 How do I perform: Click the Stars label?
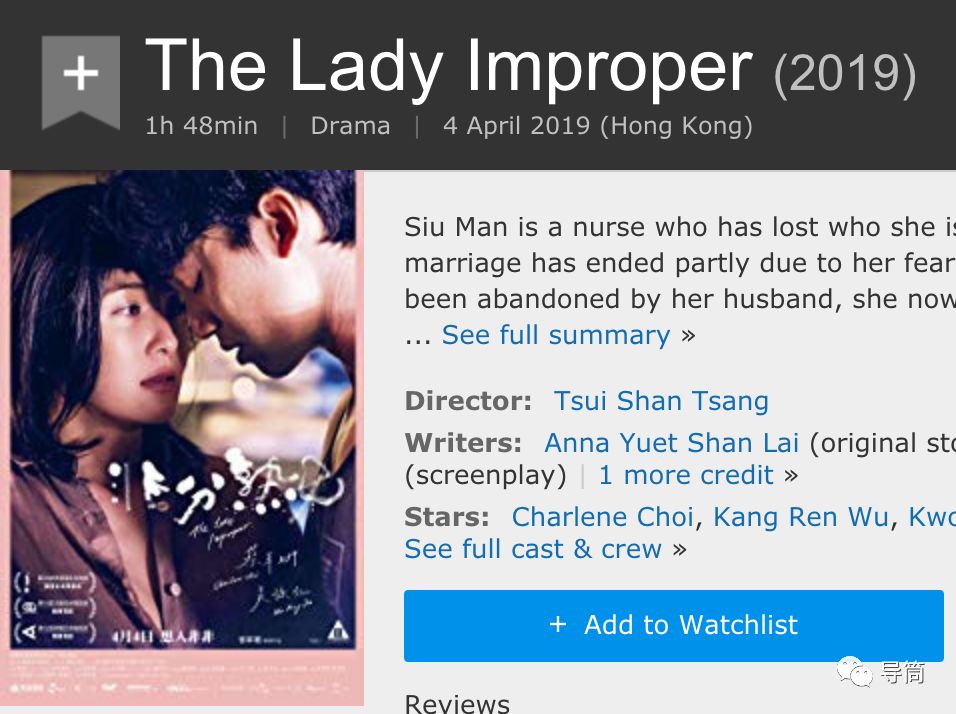446,517
